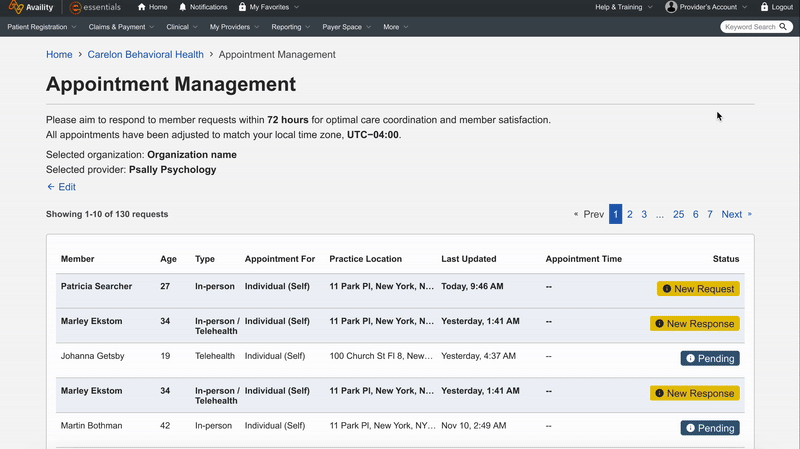Click Pending status for Johanna Getsby
This screenshot has width=800, height=449.
(x=710, y=358)
